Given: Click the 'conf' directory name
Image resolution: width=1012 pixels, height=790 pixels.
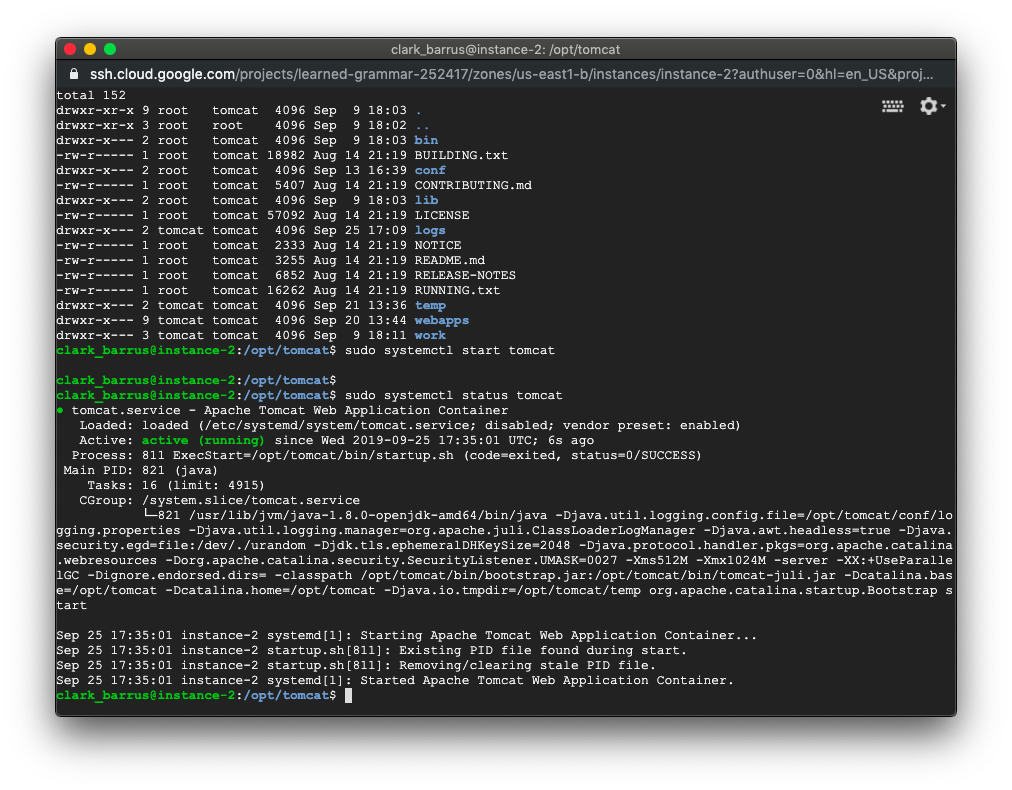Looking at the screenshot, I should pos(430,170).
